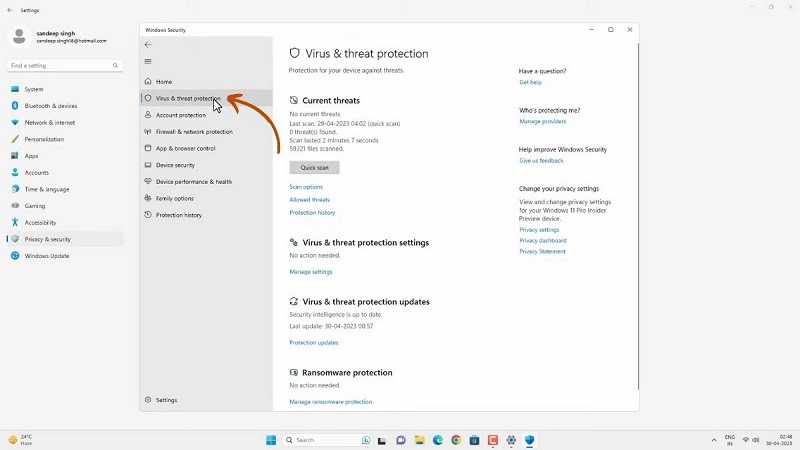
Task: Click the Account protection person icon
Action: click(x=148, y=115)
